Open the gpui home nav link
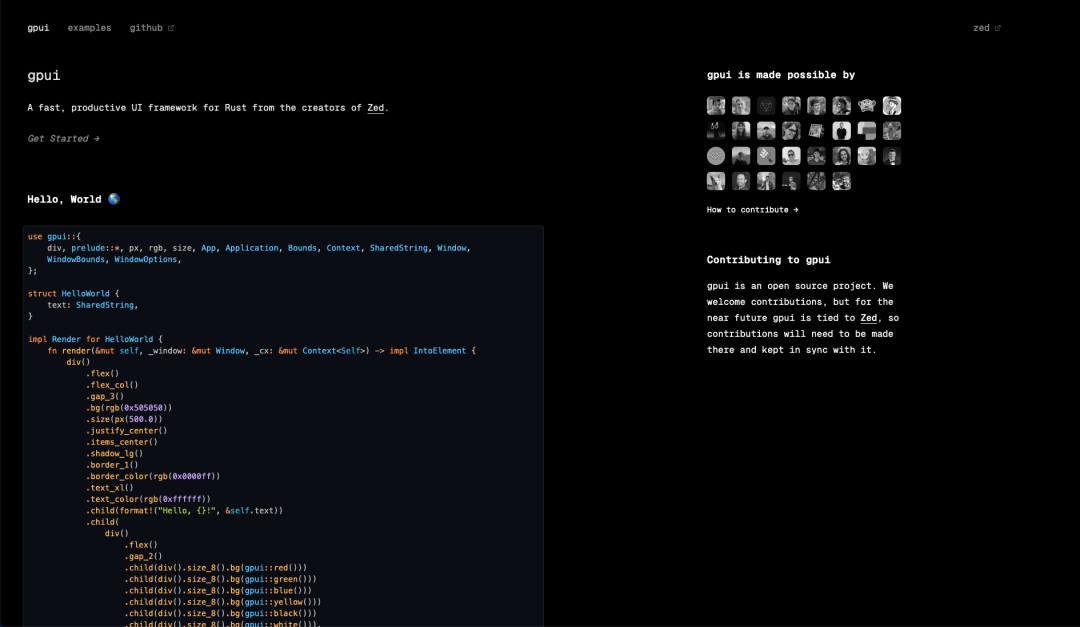 tap(38, 28)
